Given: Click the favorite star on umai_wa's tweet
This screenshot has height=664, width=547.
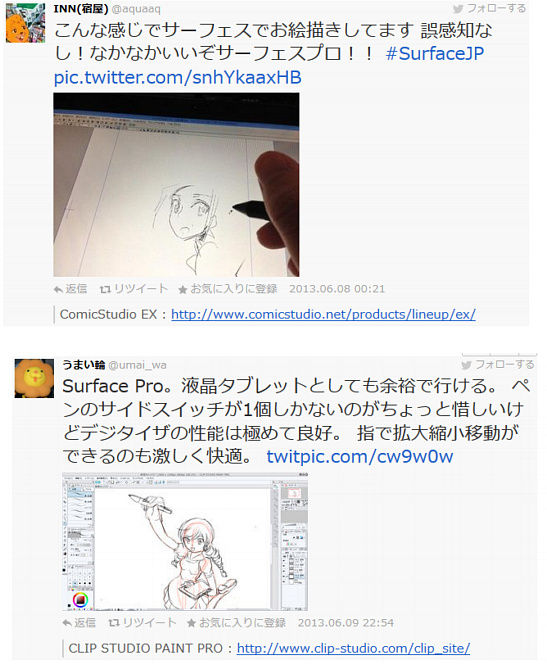Looking at the screenshot, I should [x=191, y=623].
